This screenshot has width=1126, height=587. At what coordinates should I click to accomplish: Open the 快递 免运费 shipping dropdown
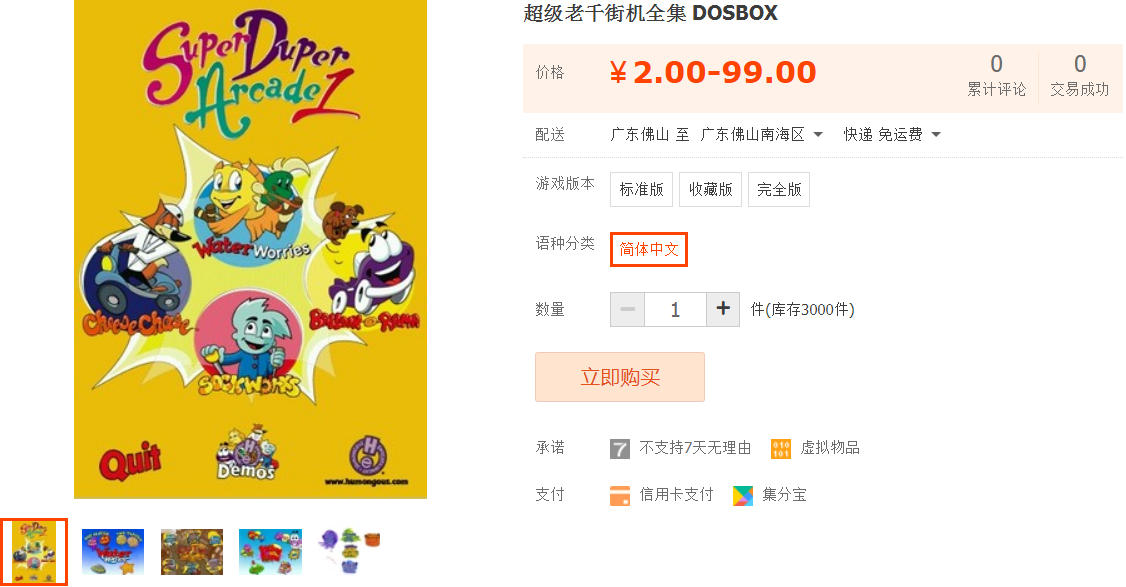tap(892, 134)
